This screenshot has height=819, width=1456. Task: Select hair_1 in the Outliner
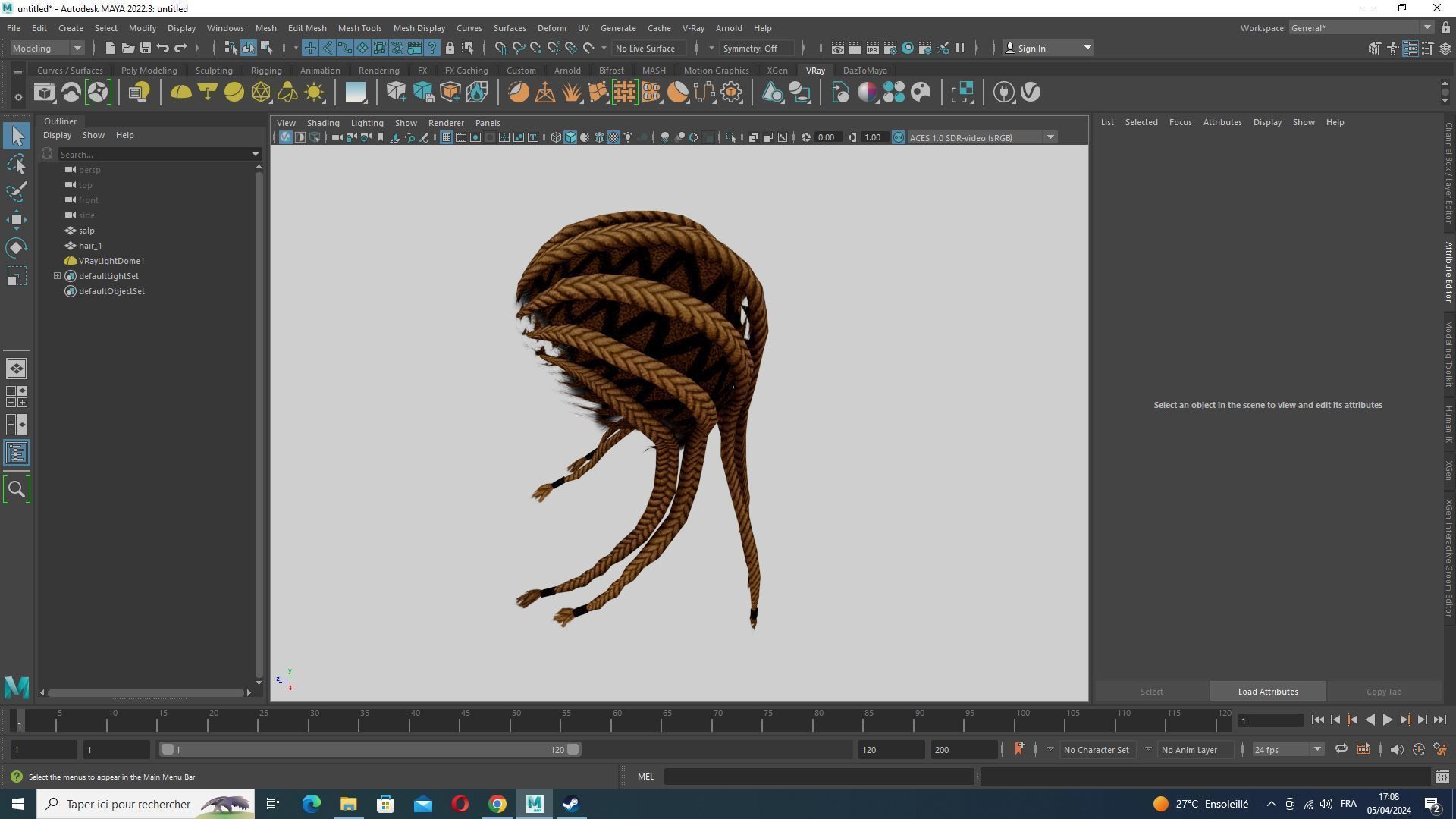click(x=90, y=246)
